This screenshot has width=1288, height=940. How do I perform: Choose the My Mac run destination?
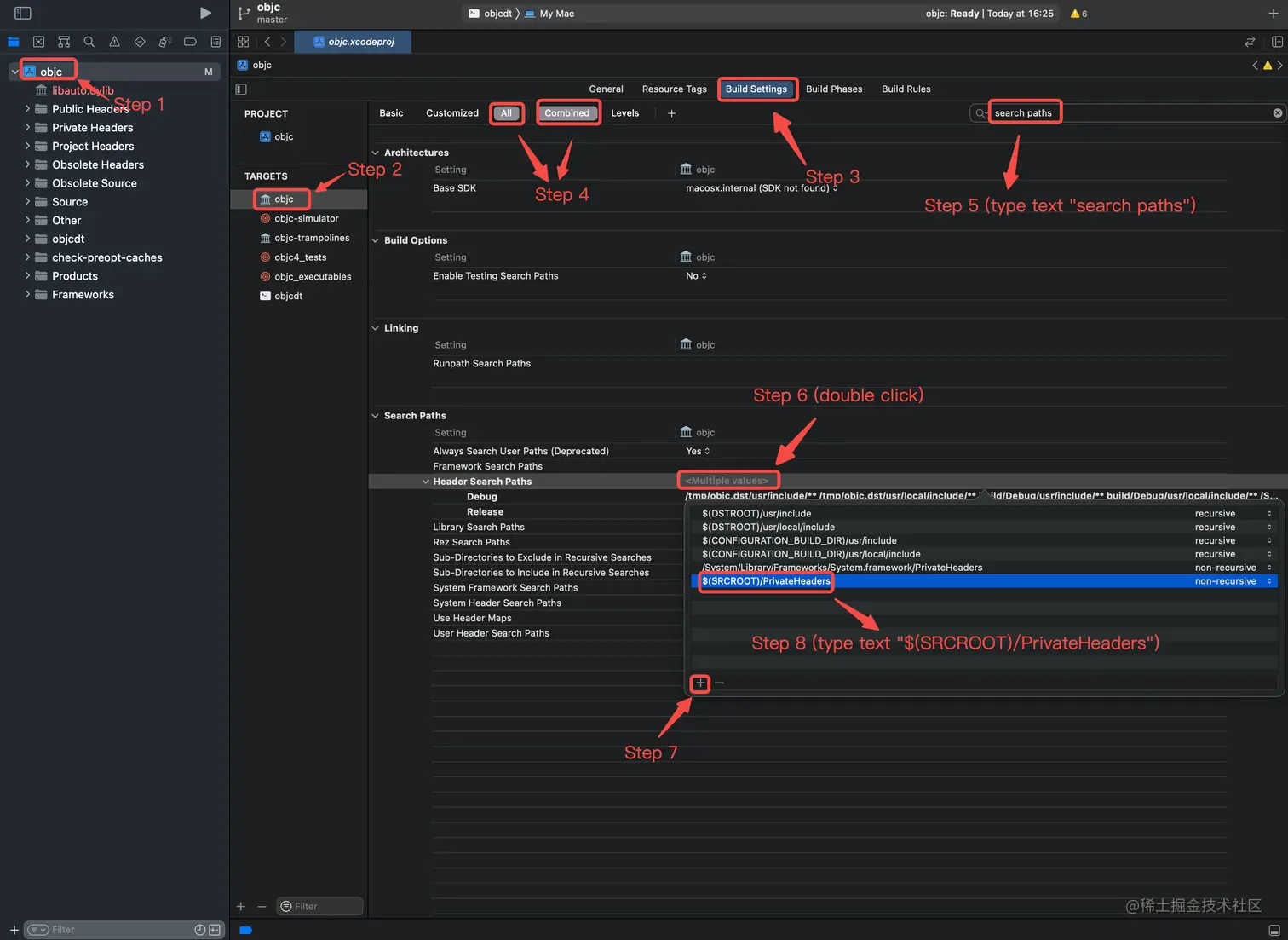[549, 14]
